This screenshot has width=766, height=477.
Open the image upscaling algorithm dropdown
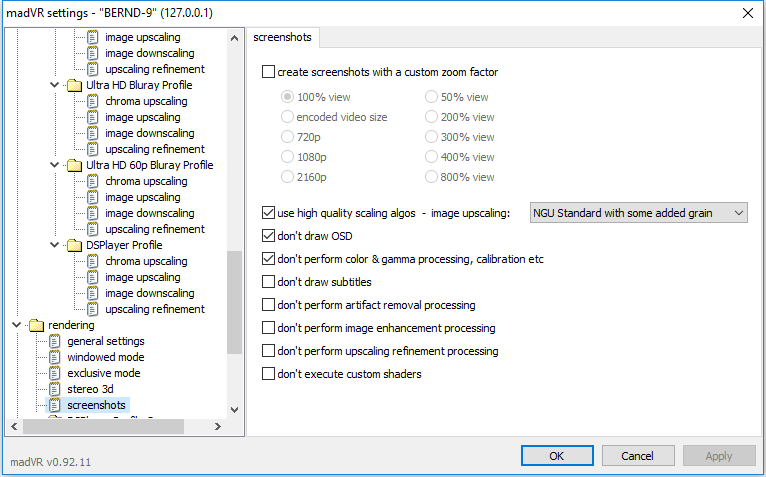638,213
